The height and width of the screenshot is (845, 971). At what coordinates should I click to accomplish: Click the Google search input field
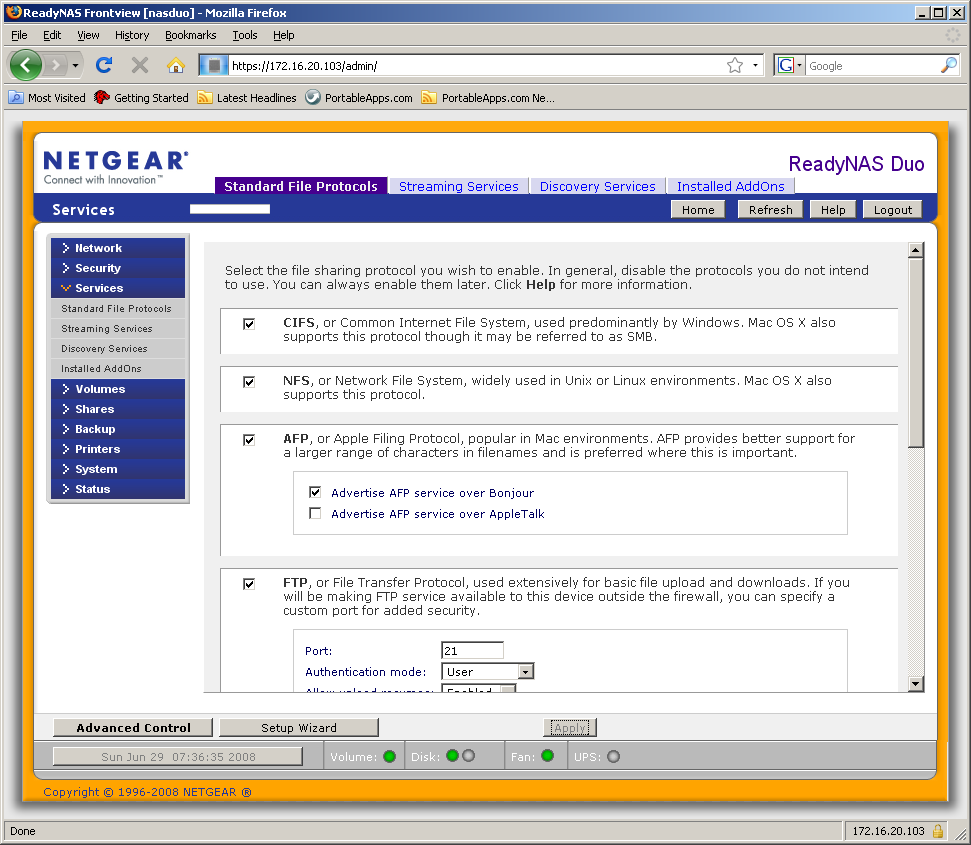click(x=872, y=66)
